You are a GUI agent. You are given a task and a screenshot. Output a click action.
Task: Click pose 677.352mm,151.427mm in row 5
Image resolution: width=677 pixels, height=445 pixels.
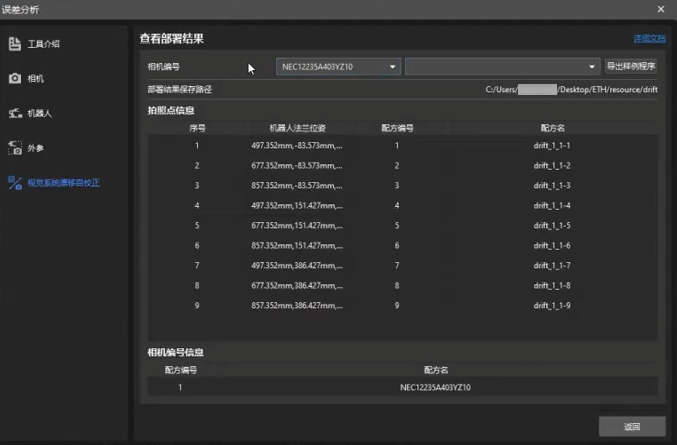click(x=297, y=225)
